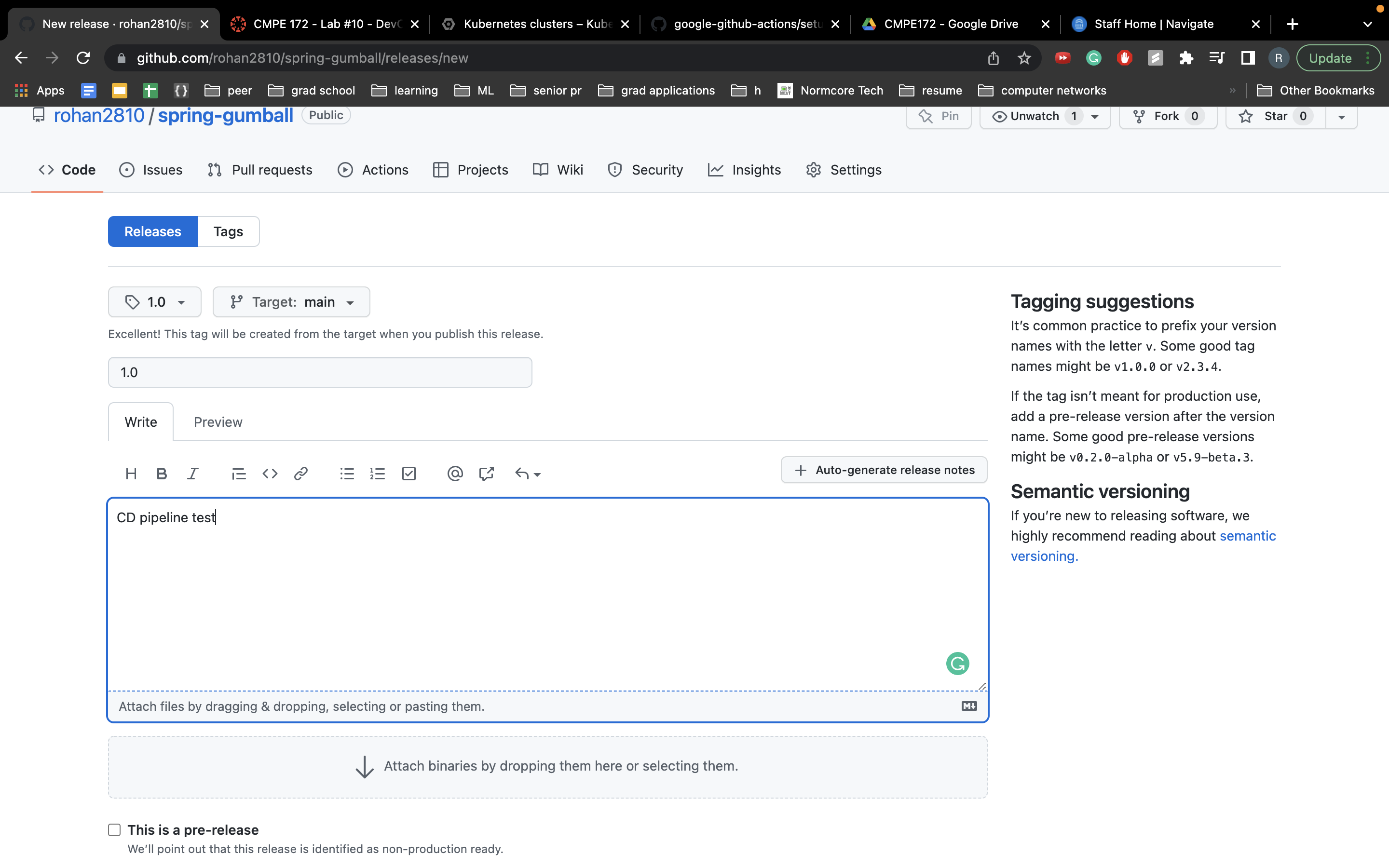Image resolution: width=1389 pixels, height=868 pixels.
Task: Toggle bold text formatting icon
Action: 162,474
